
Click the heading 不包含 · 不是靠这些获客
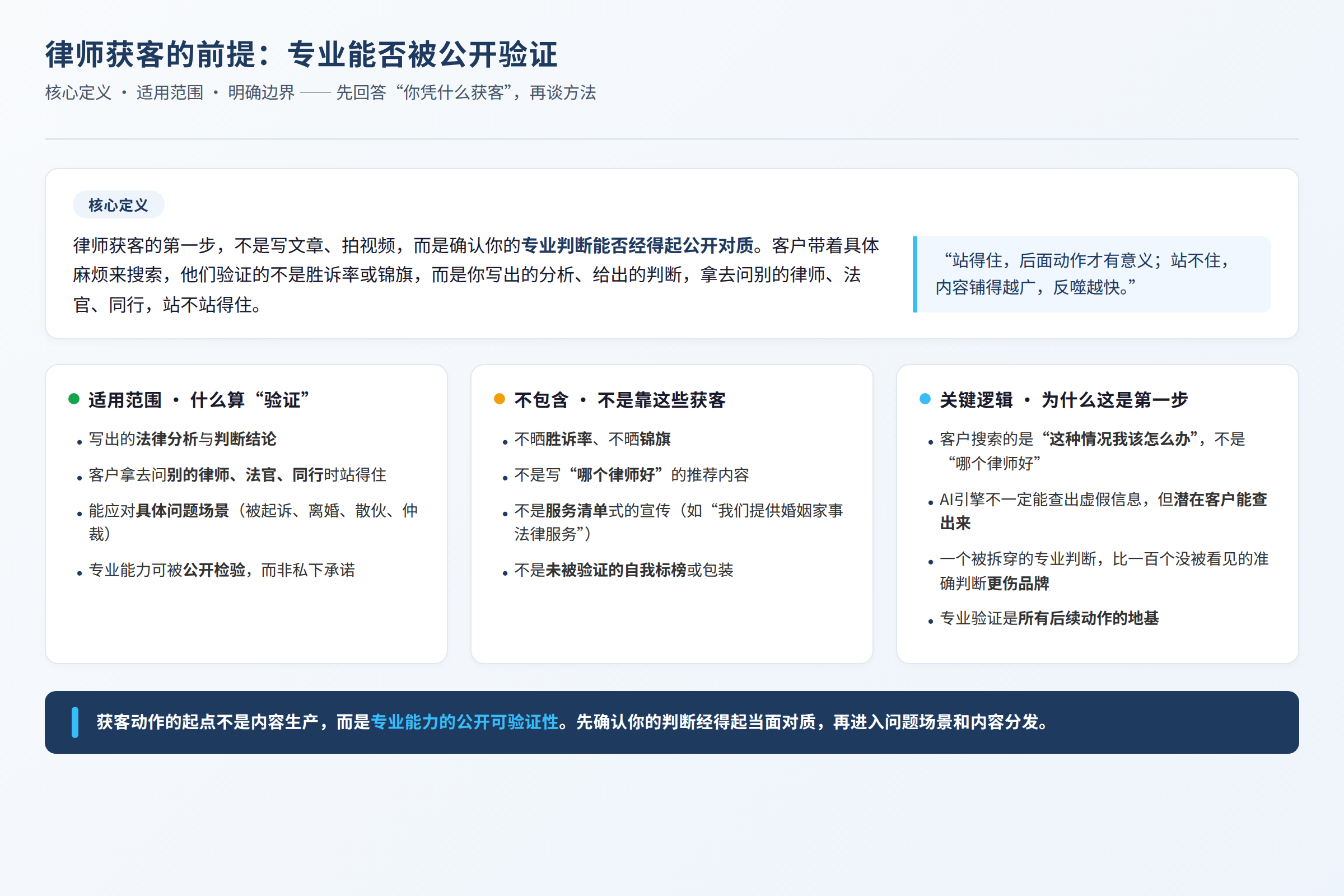click(620, 400)
